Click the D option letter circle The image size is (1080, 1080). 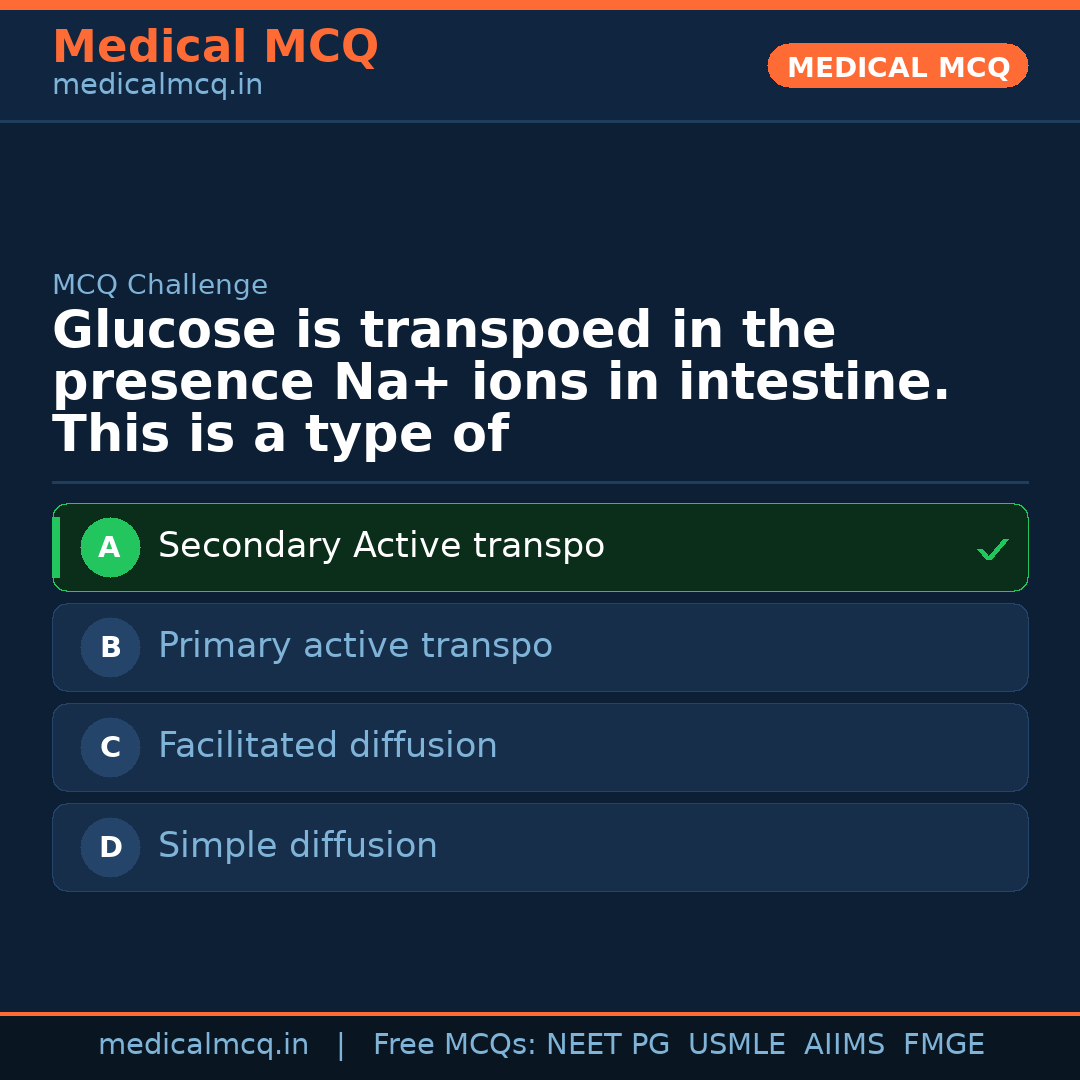tap(110, 847)
